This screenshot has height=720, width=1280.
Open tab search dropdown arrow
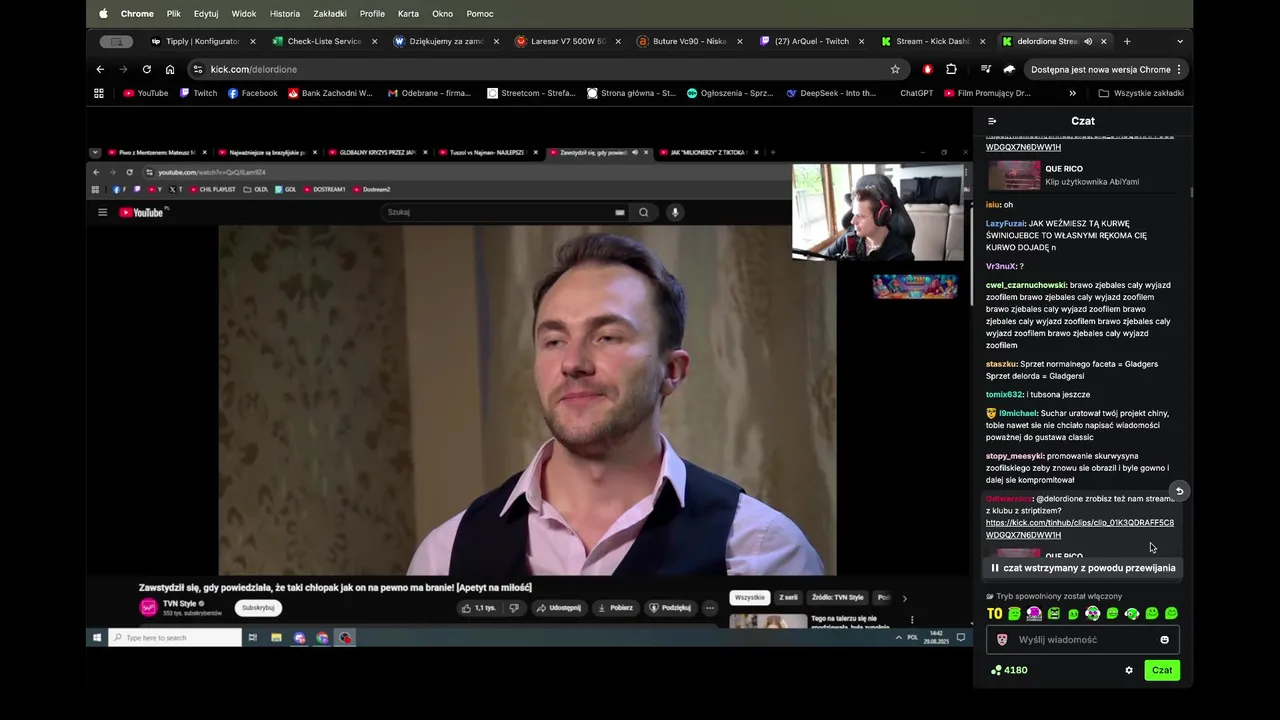coord(1180,41)
